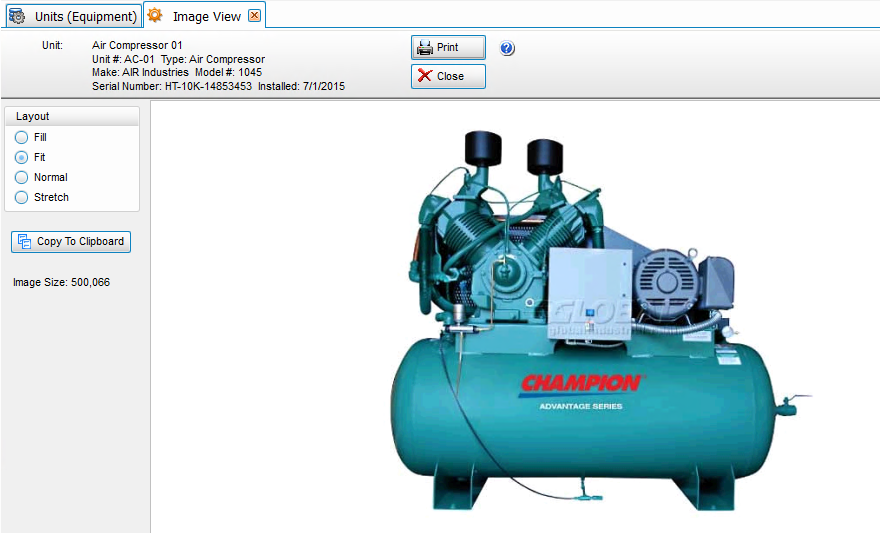Click the 'Unit #: AC-01' text line
The height and width of the screenshot is (533, 880).
pos(123,59)
